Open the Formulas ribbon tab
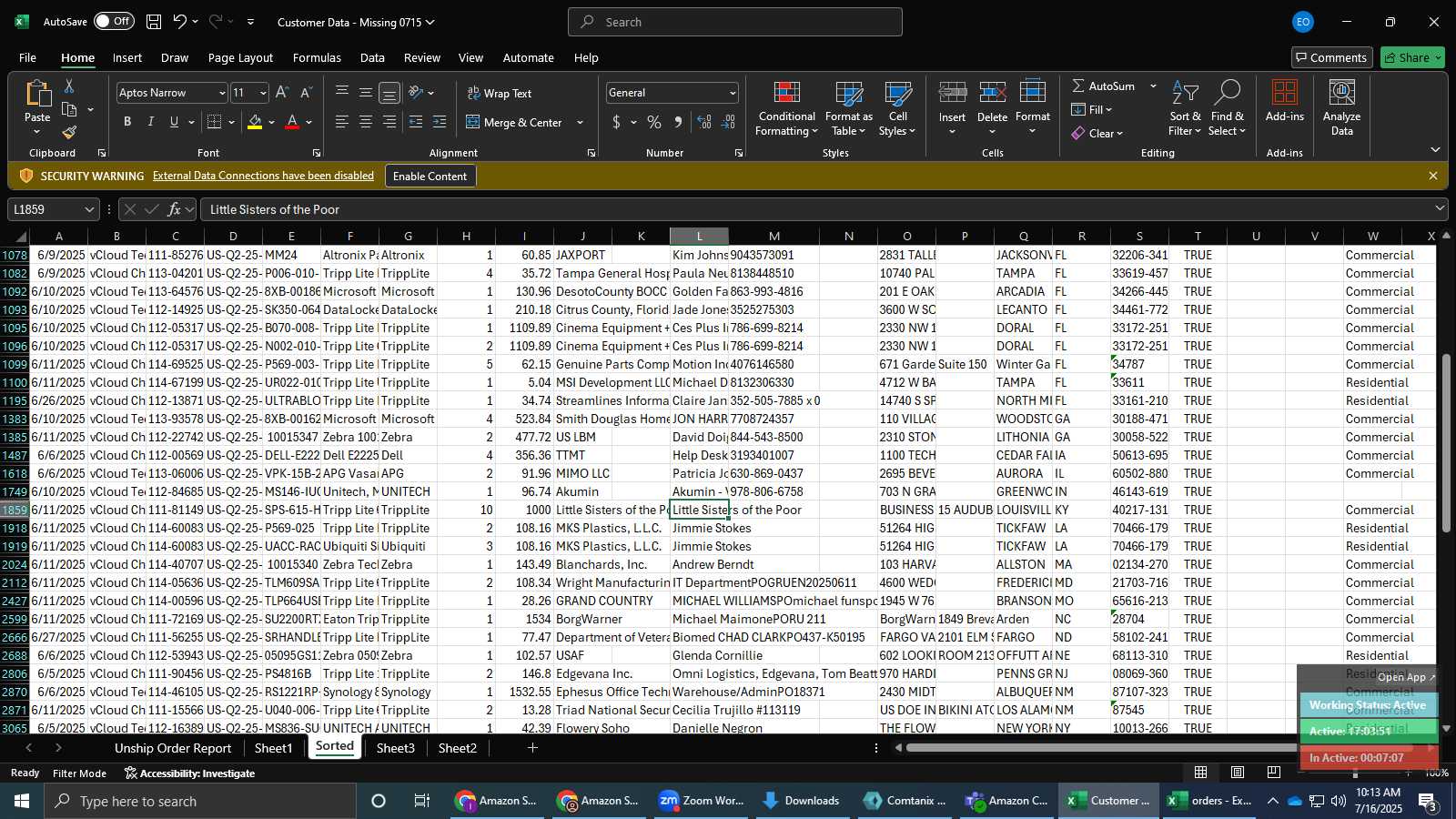The height and width of the screenshot is (819, 1456). tap(317, 57)
